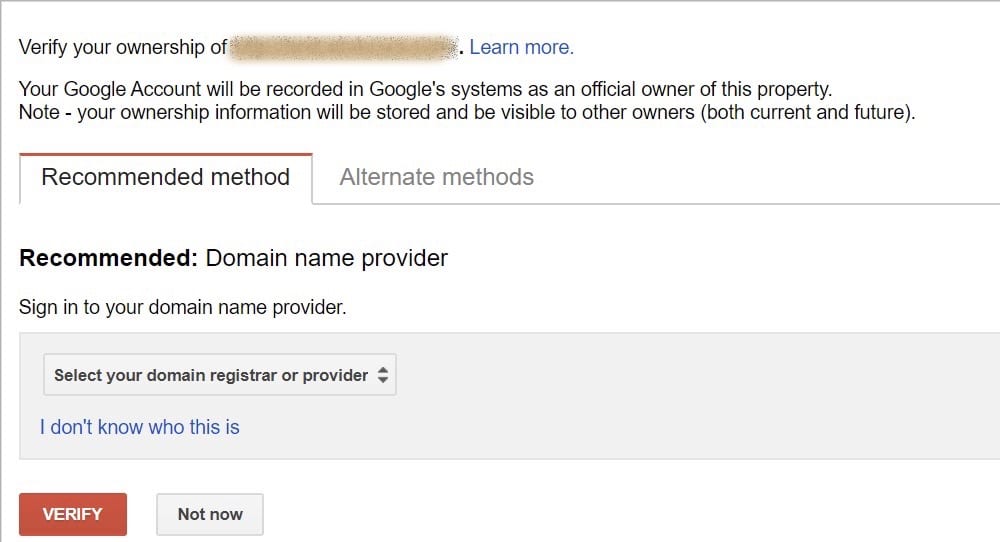1000x542 pixels.
Task: Click the "Sign in to your domain name provider" text
Action: pyautogui.click(x=182, y=307)
